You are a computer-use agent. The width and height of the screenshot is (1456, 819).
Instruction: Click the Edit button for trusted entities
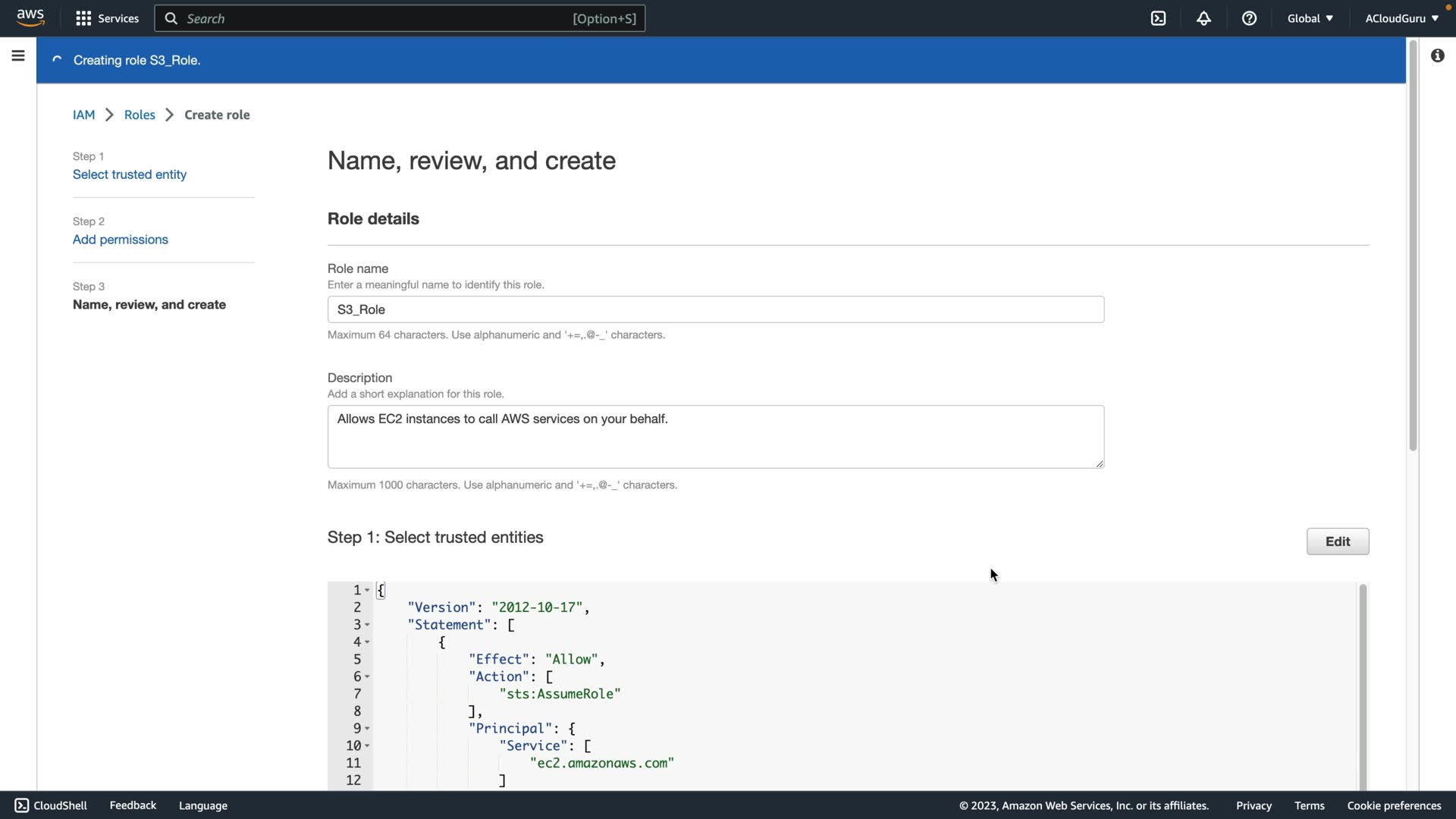click(1337, 541)
